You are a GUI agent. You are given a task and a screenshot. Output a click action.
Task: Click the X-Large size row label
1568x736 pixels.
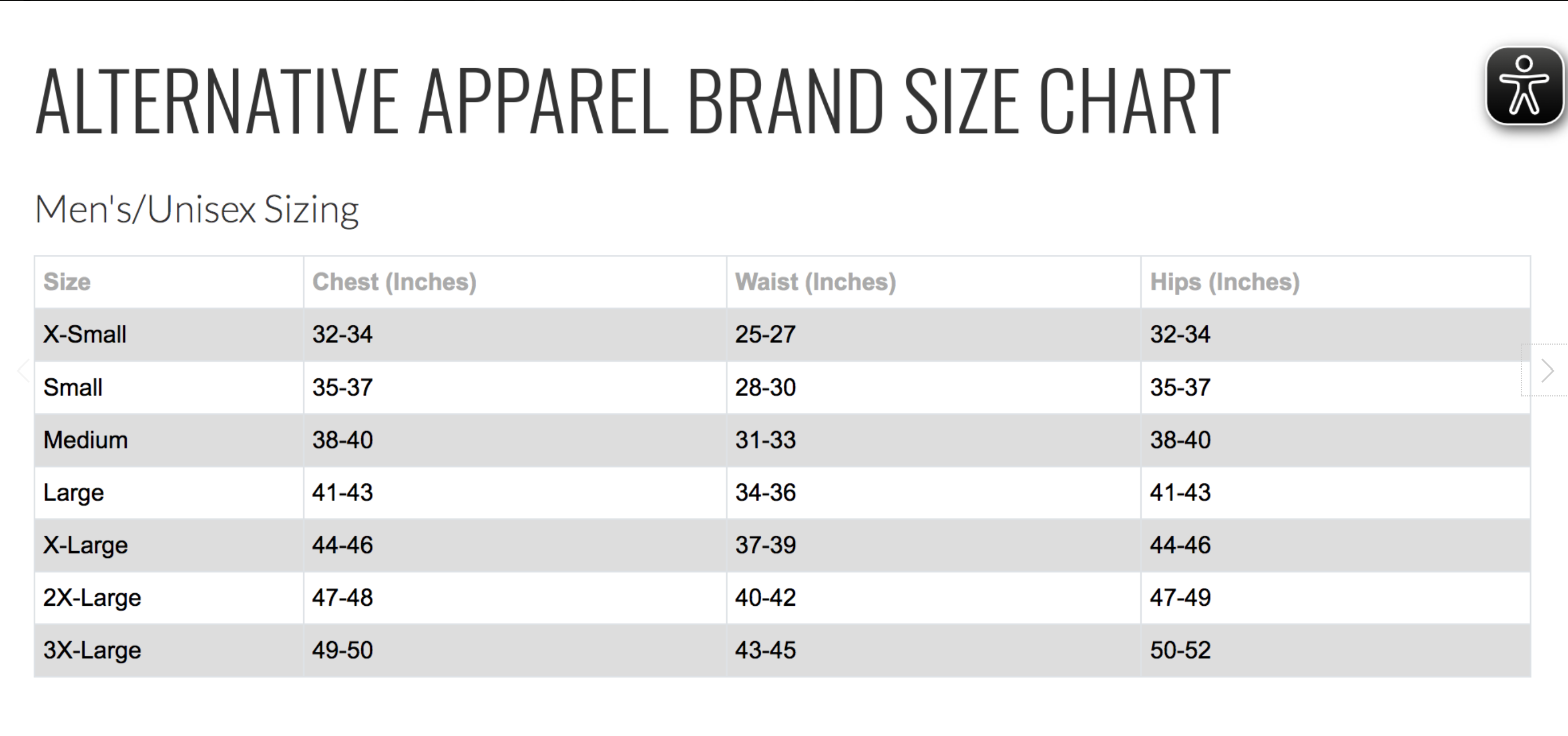coord(85,545)
